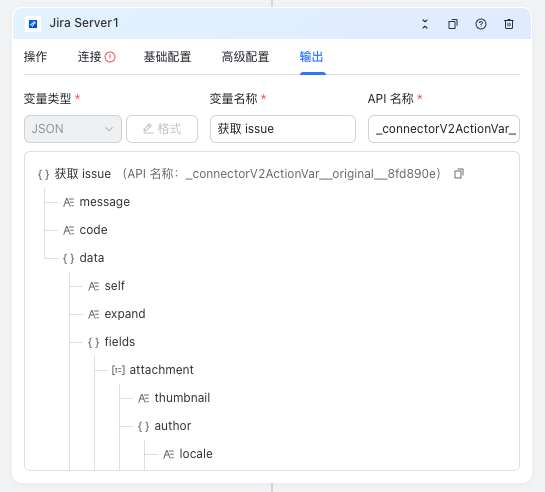Image resolution: width=545 pixels, height=492 pixels.
Task: Click the string type icon beside expand
Action: click(93, 314)
